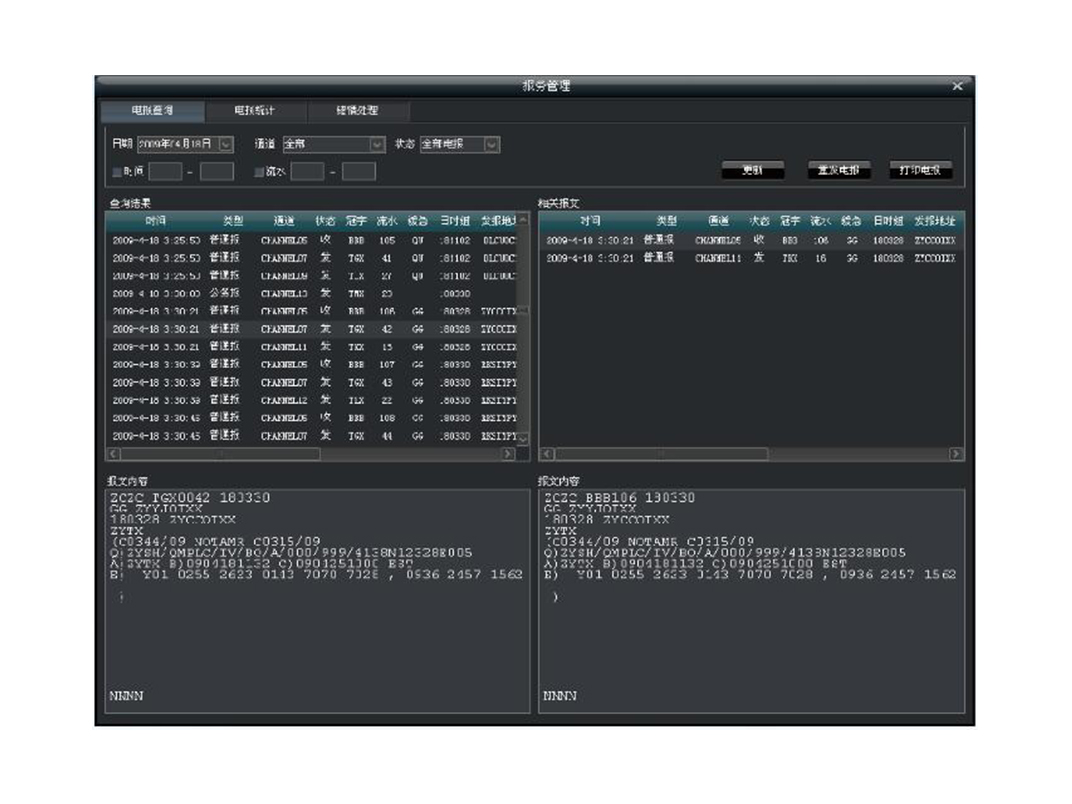Select the CHANNEL12 row with serial 22

tap(312, 401)
